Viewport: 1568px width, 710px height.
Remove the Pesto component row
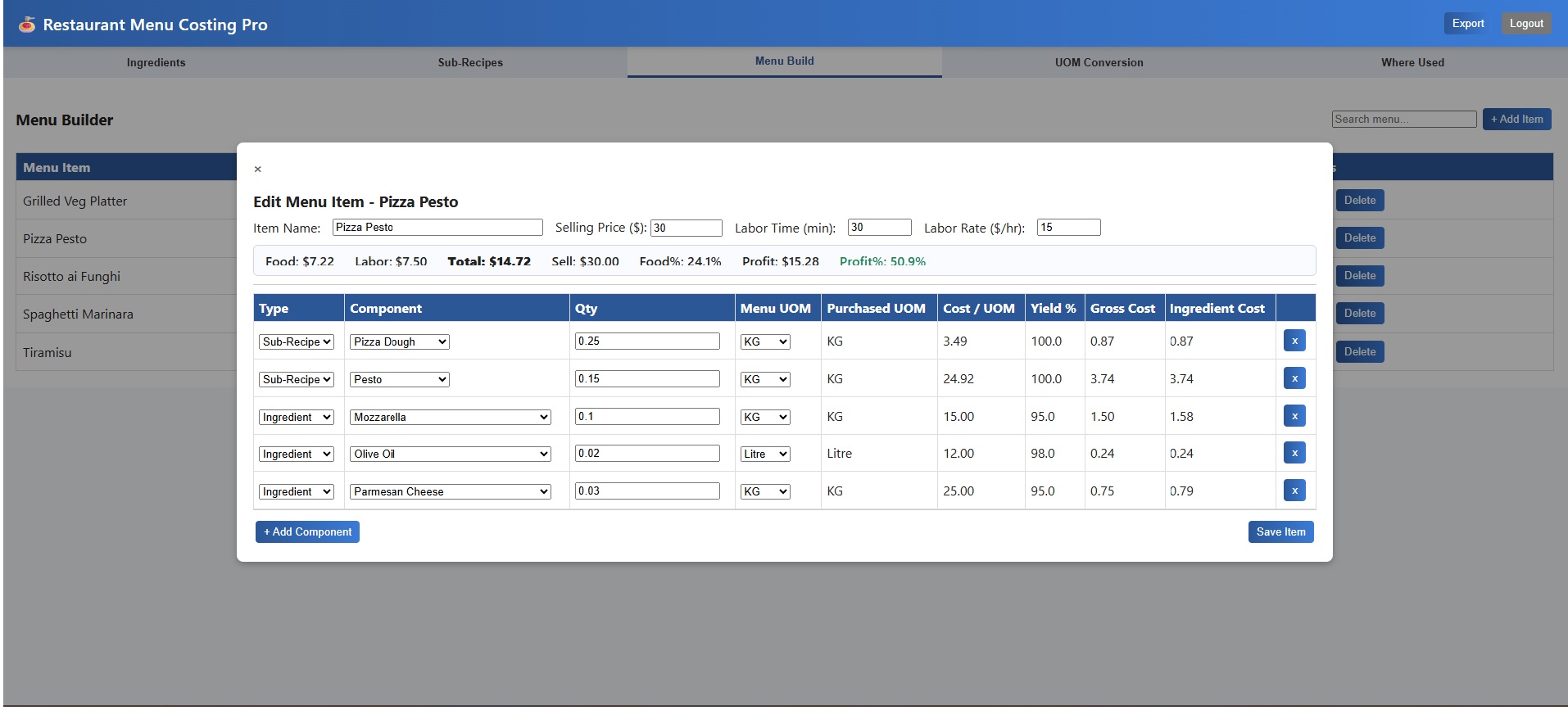coord(1294,378)
